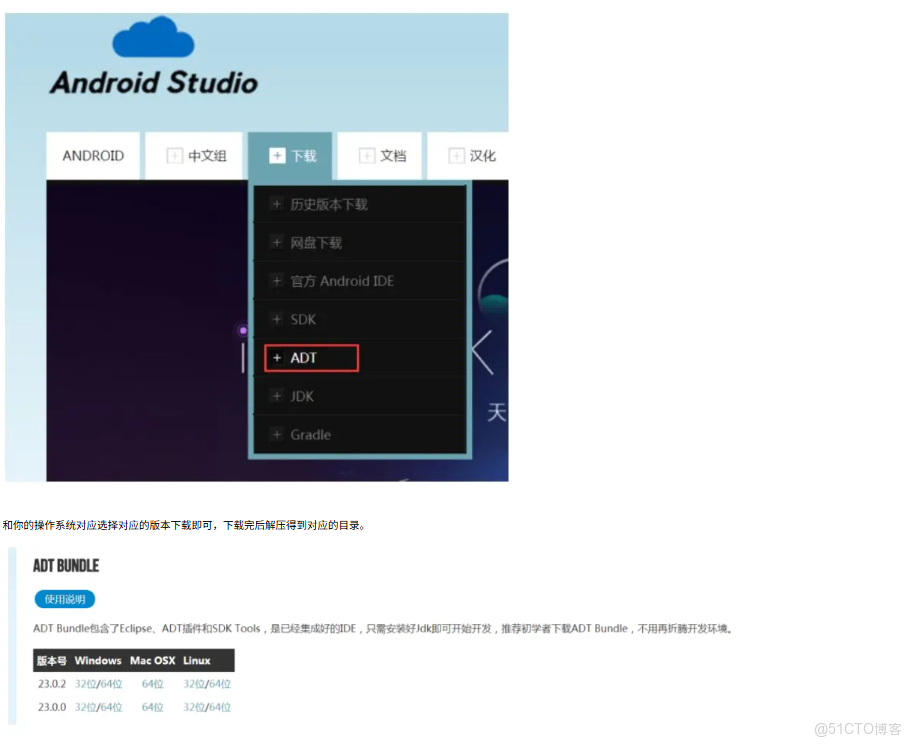The image size is (912, 746).
Task: Download 23.0.2 Mac OSX 64位
Action: (x=152, y=684)
